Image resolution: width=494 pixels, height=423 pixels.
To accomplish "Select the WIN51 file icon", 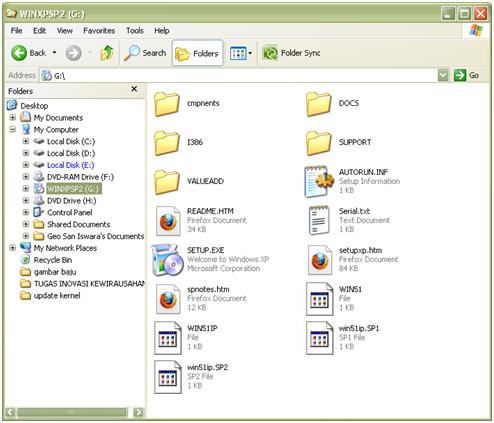I will pyautogui.click(x=319, y=299).
